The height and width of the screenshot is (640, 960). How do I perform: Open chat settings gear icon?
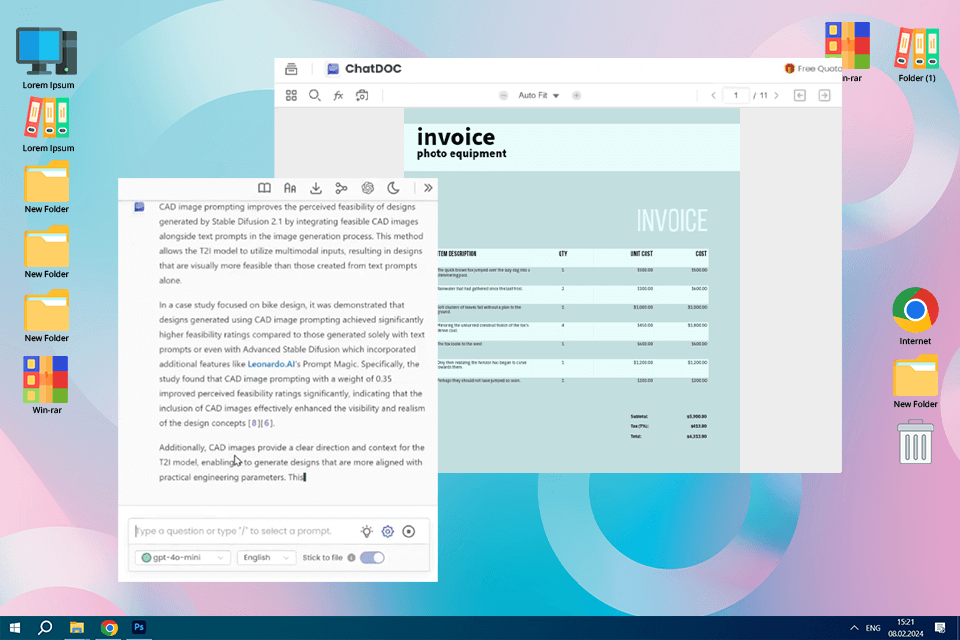click(388, 532)
